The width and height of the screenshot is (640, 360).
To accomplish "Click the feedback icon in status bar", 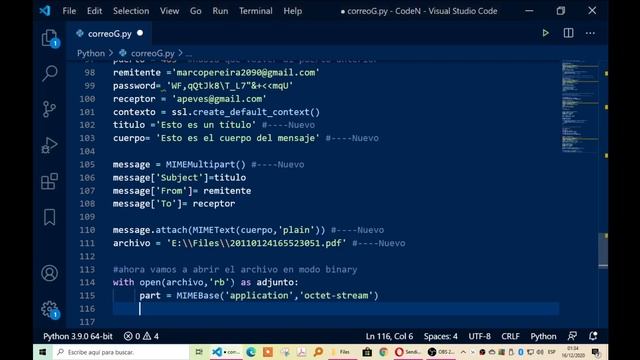I will coord(572,336).
